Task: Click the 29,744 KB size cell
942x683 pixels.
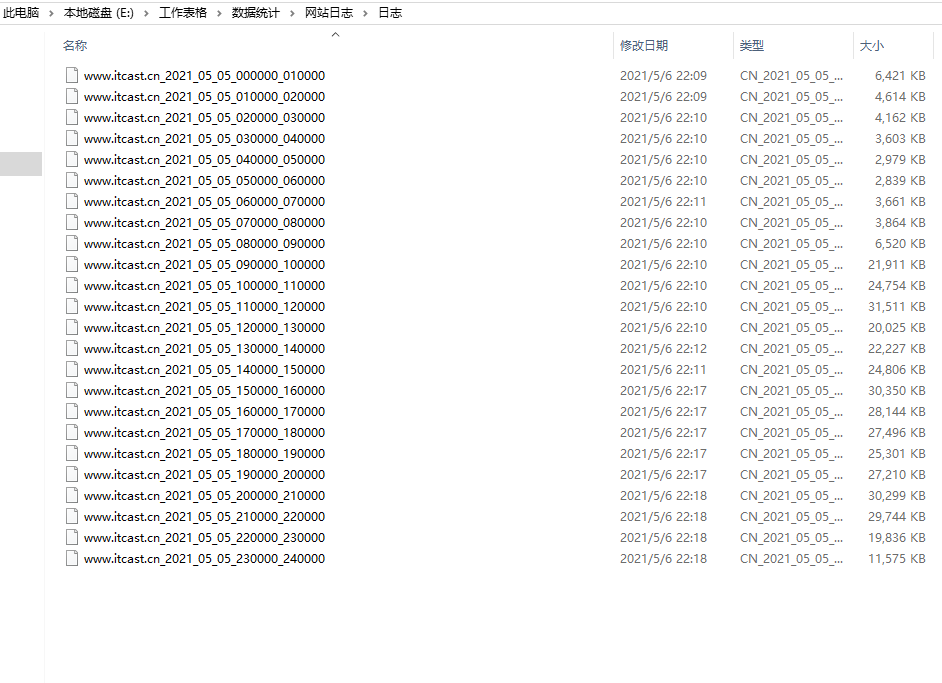Action: (x=896, y=517)
